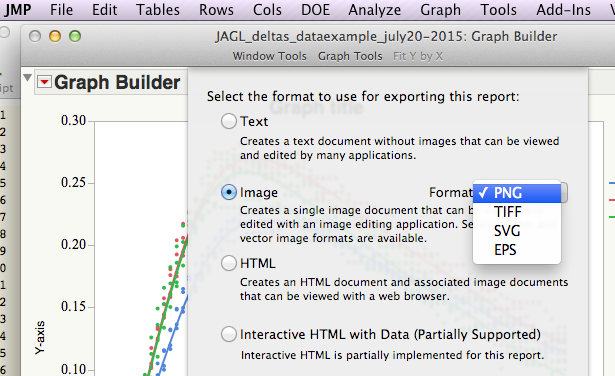Open the Graph menu
This screenshot has width=615, height=376.
pyautogui.click(x=440, y=10)
